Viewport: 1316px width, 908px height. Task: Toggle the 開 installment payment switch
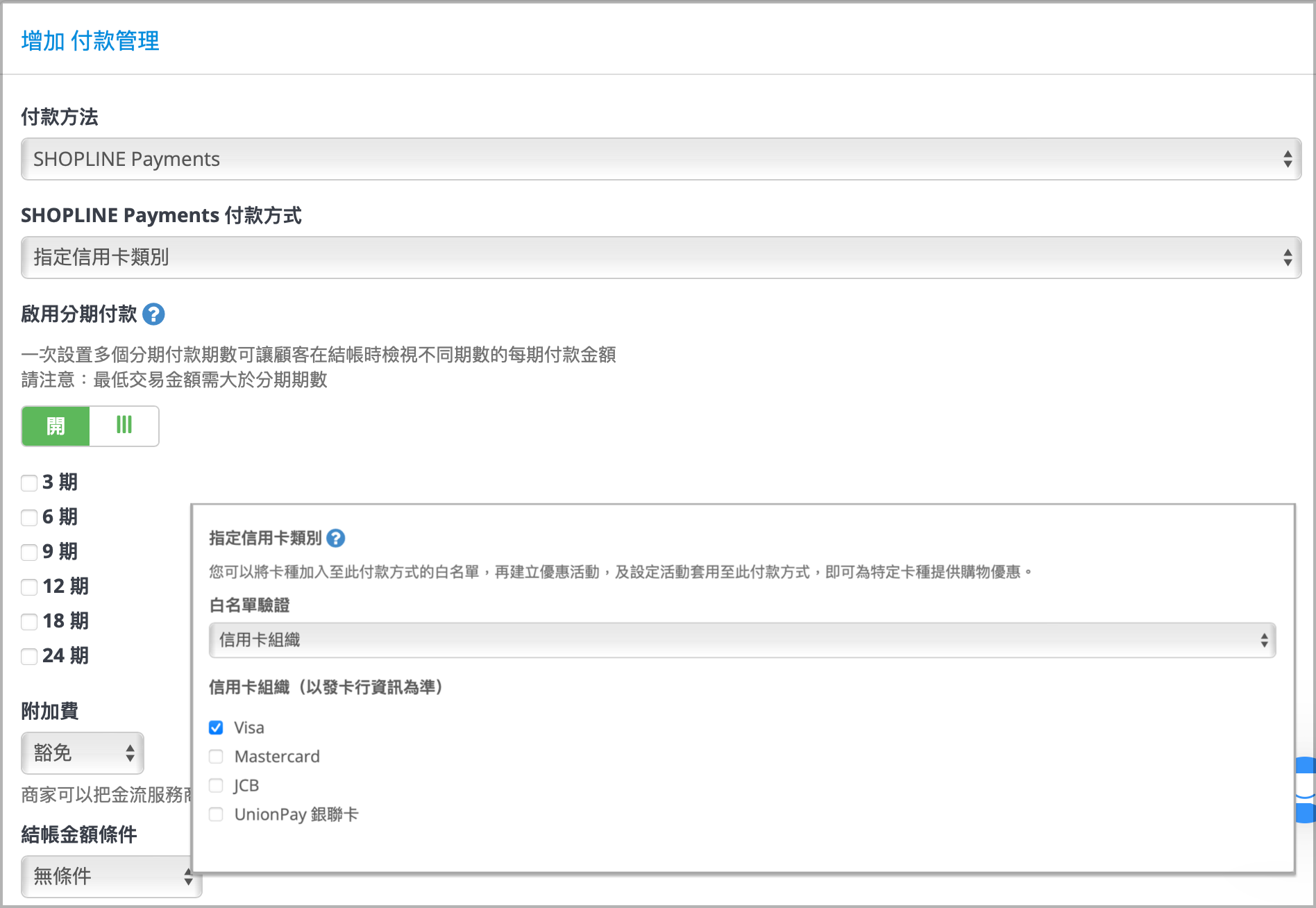90,426
